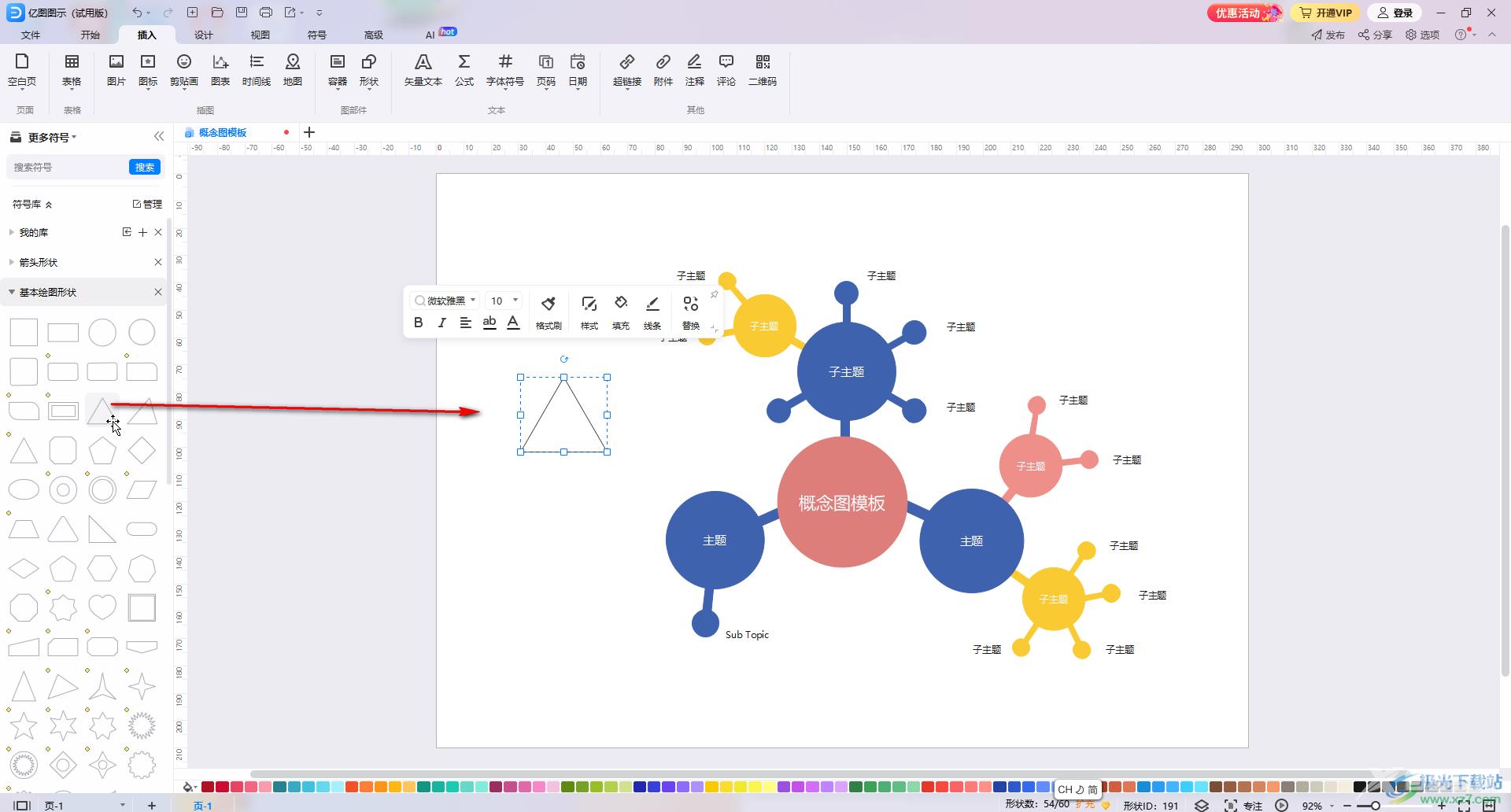This screenshot has height=812, width=1511.
Task: Collapse 基本绘图形状 library section
Action: pos(11,292)
